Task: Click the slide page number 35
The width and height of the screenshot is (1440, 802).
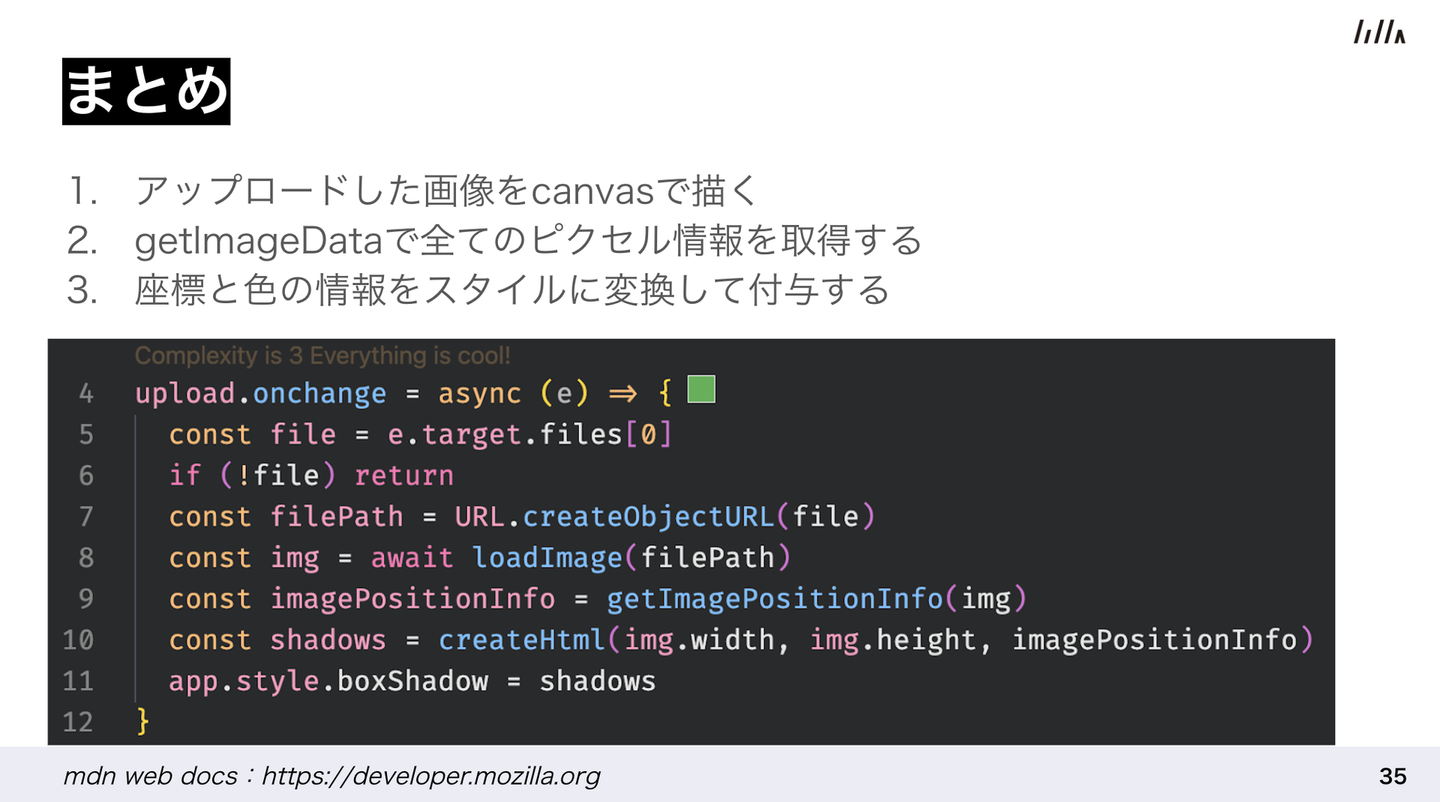Action: click(1393, 776)
